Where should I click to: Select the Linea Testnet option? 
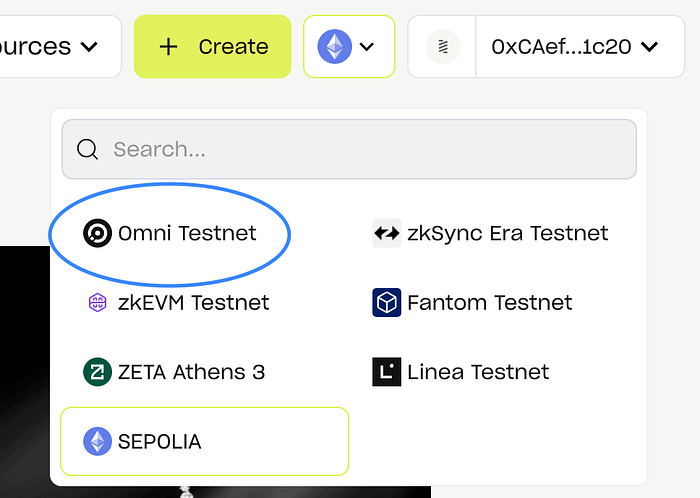(x=478, y=372)
